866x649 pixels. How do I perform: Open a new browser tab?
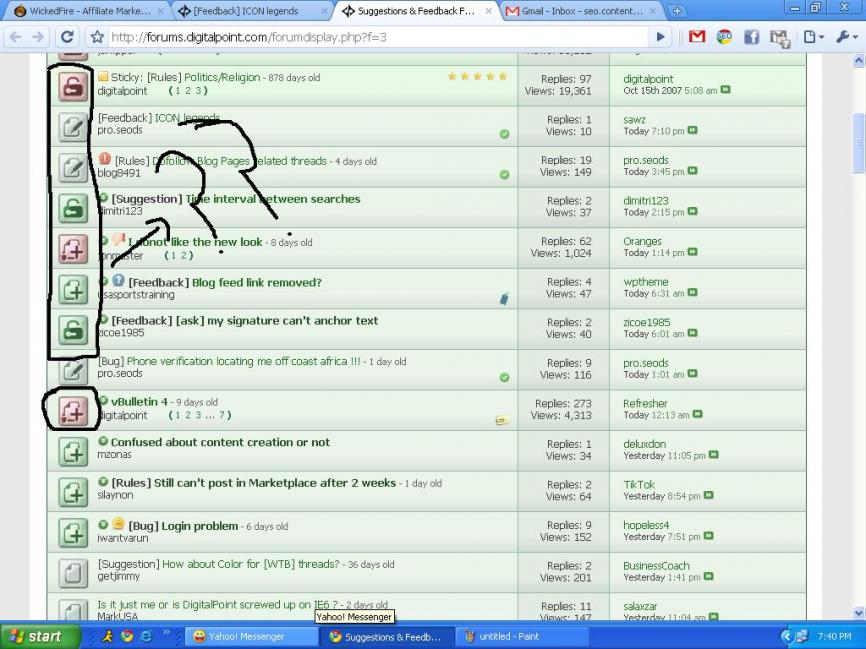(677, 11)
